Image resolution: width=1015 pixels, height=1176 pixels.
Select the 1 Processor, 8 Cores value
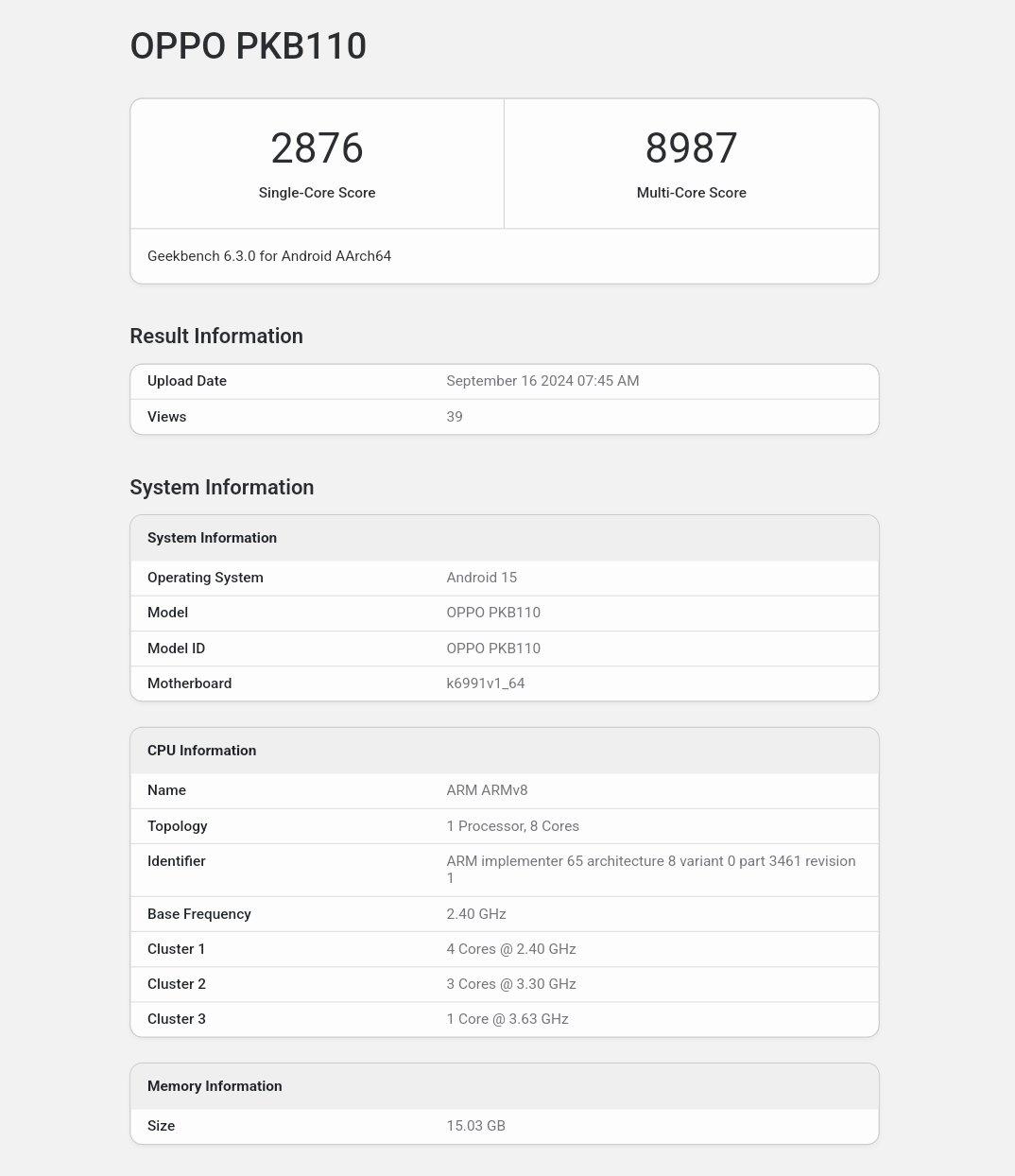click(x=512, y=826)
